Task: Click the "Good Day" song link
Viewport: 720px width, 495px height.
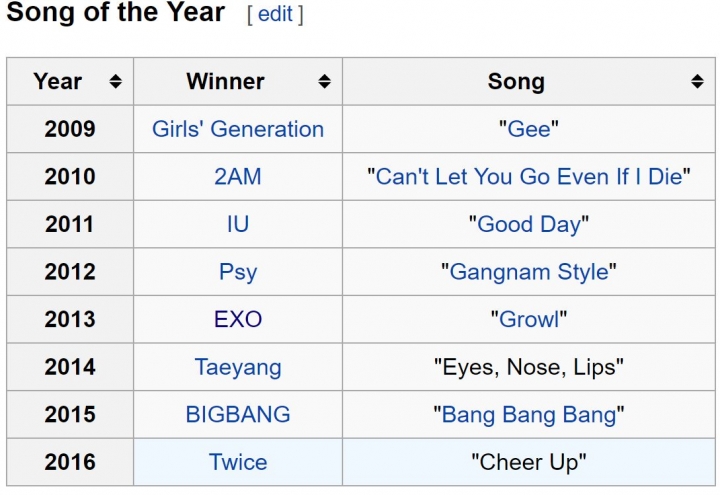Action: (528, 224)
